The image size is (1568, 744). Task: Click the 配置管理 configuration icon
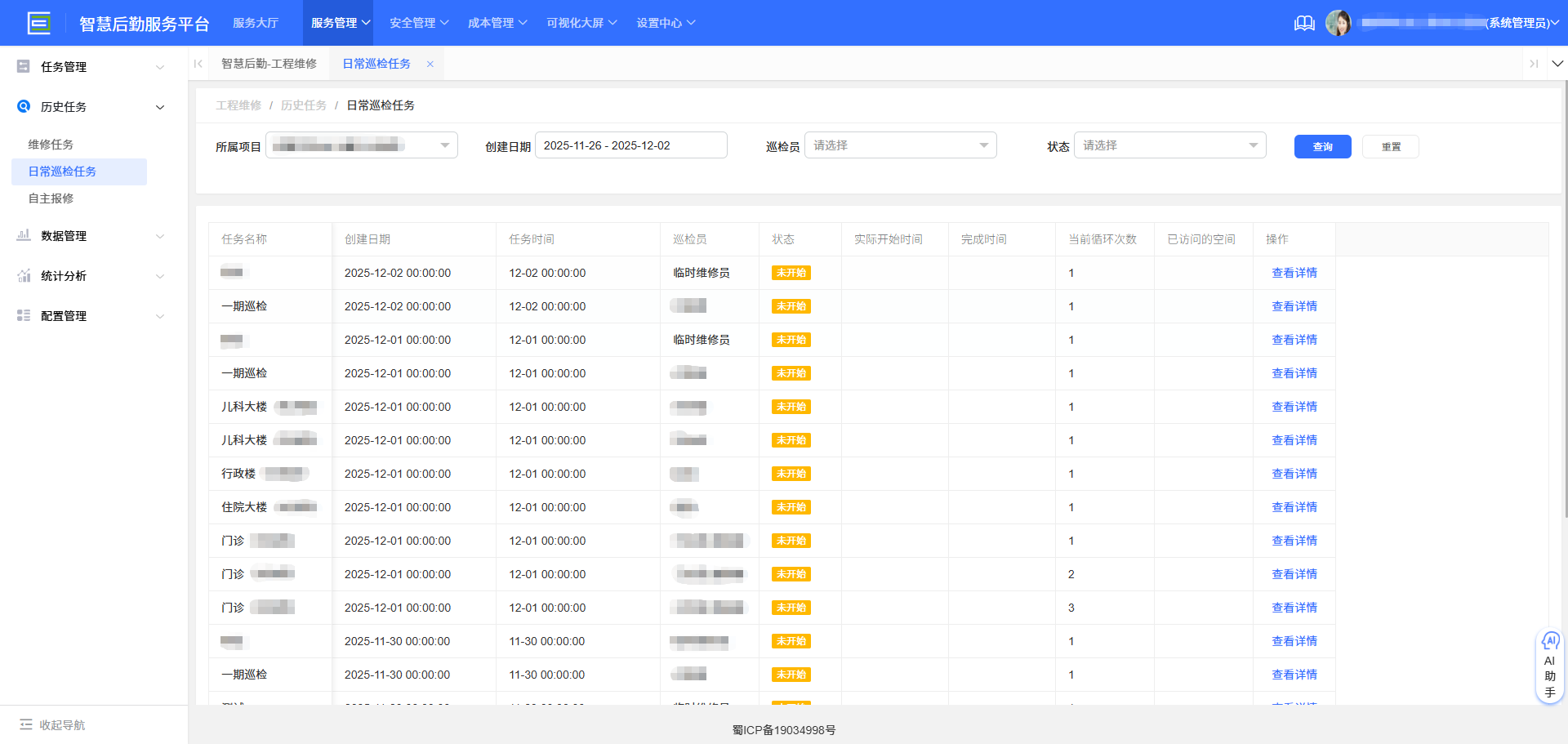tap(23, 315)
